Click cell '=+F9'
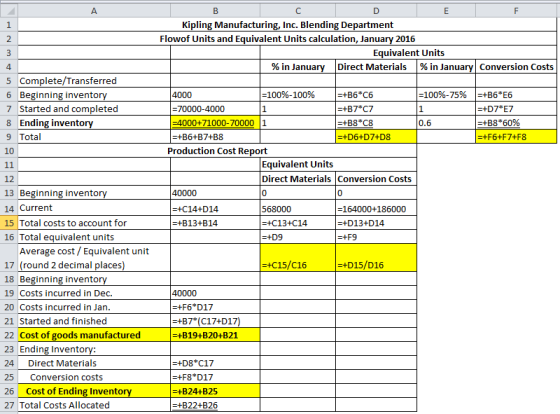This screenshot has width=560, height=414. (376, 237)
